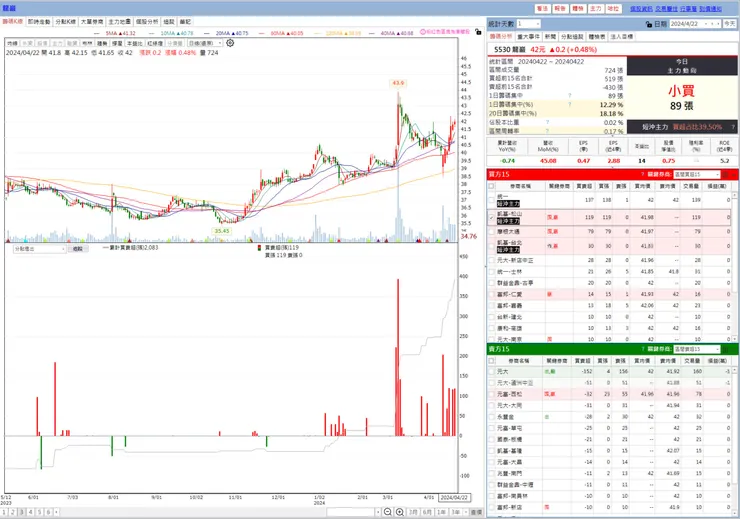Click the 120MA legend color line
Viewport: 740px width, 519px height.
tap(318, 33)
